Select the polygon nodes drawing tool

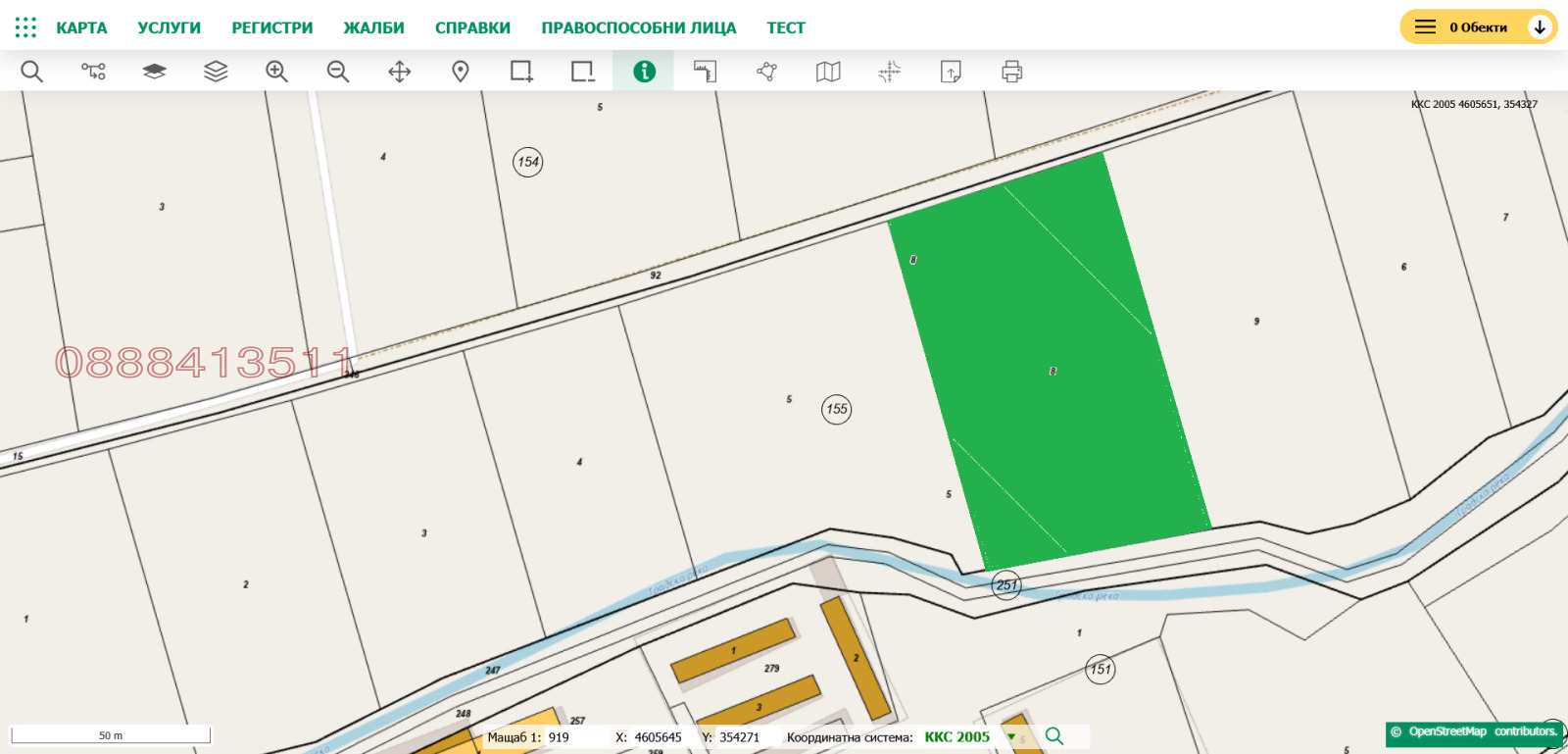tap(766, 72)
